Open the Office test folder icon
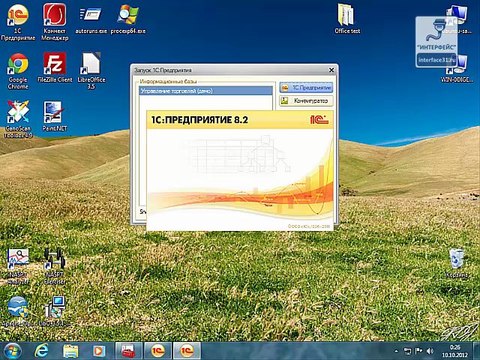Screen dimensions: 480x360 coord(347,19)
